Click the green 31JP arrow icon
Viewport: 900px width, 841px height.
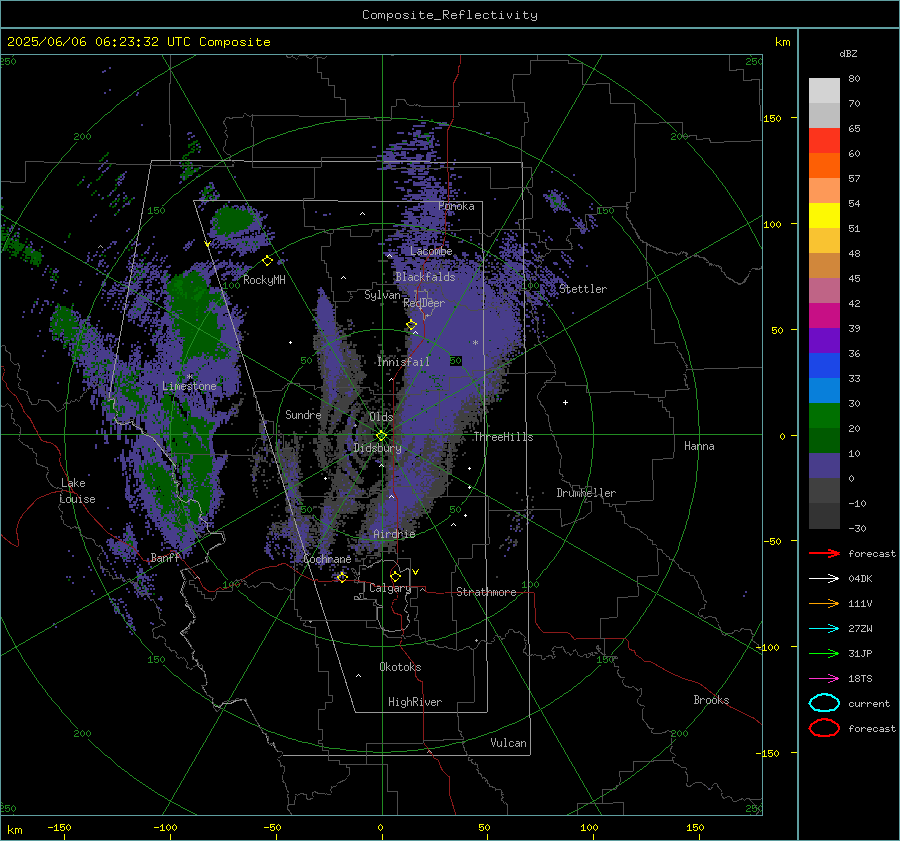point(824,653)
